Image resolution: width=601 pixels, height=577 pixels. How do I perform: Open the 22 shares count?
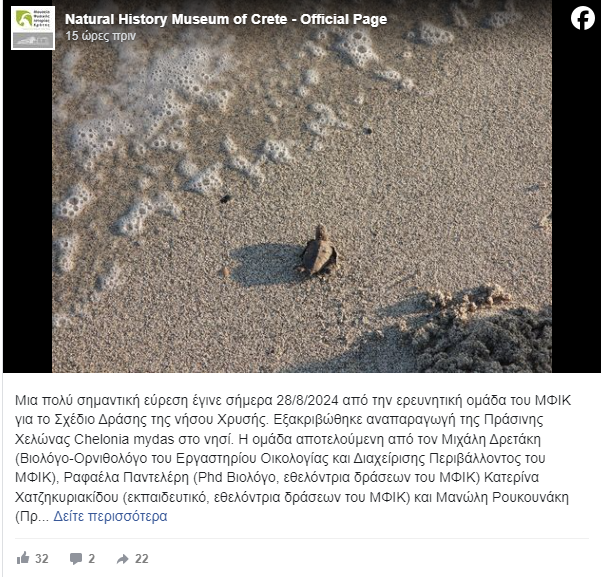[141, 559]
